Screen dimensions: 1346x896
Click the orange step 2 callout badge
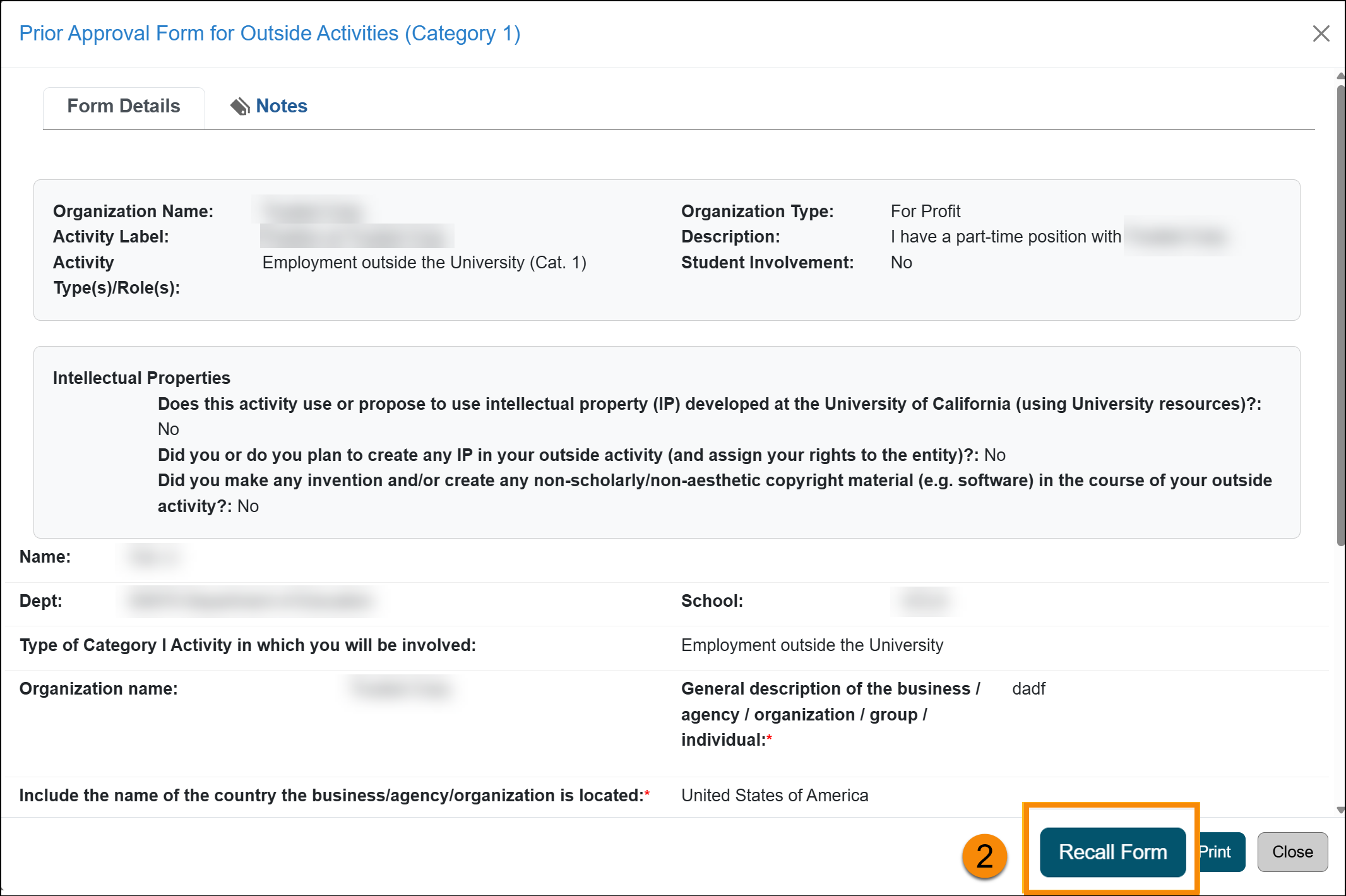pyautogui.click(x=984, y=856)
